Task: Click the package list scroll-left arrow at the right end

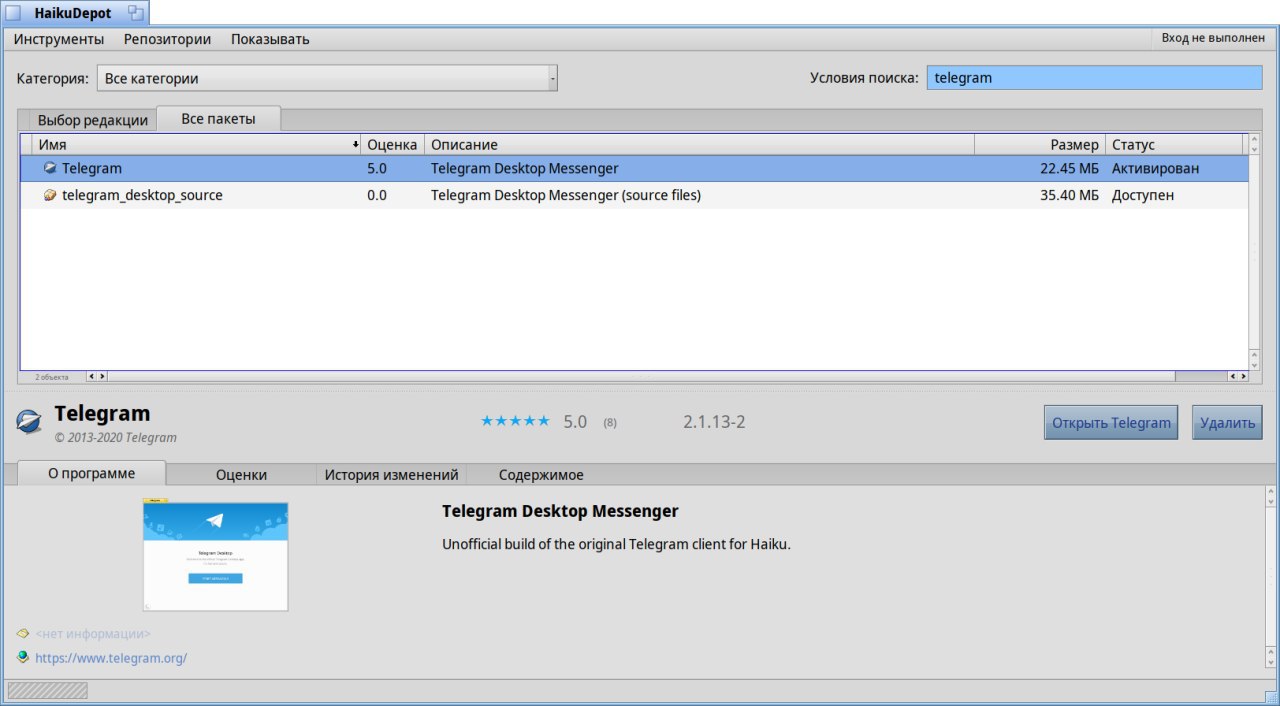Action: (x=1234, y=376)
